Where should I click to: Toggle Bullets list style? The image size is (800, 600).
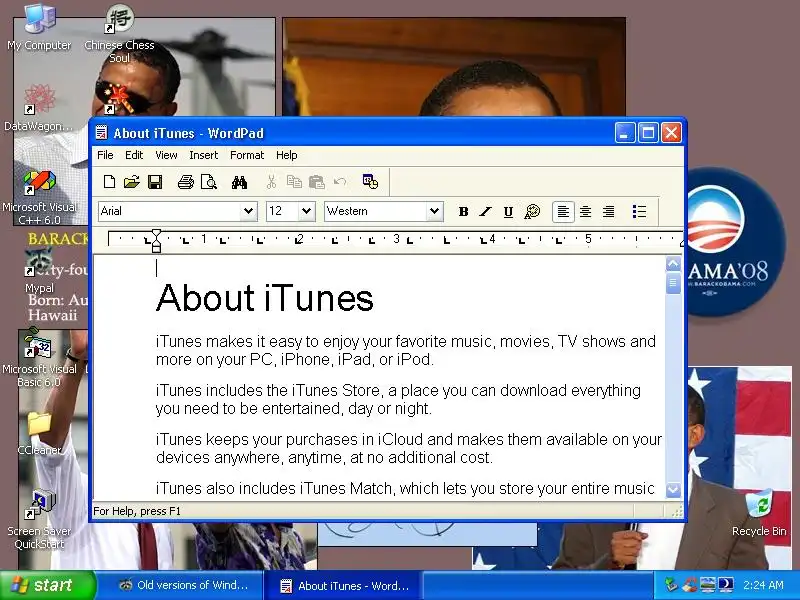tap(639, 211)
